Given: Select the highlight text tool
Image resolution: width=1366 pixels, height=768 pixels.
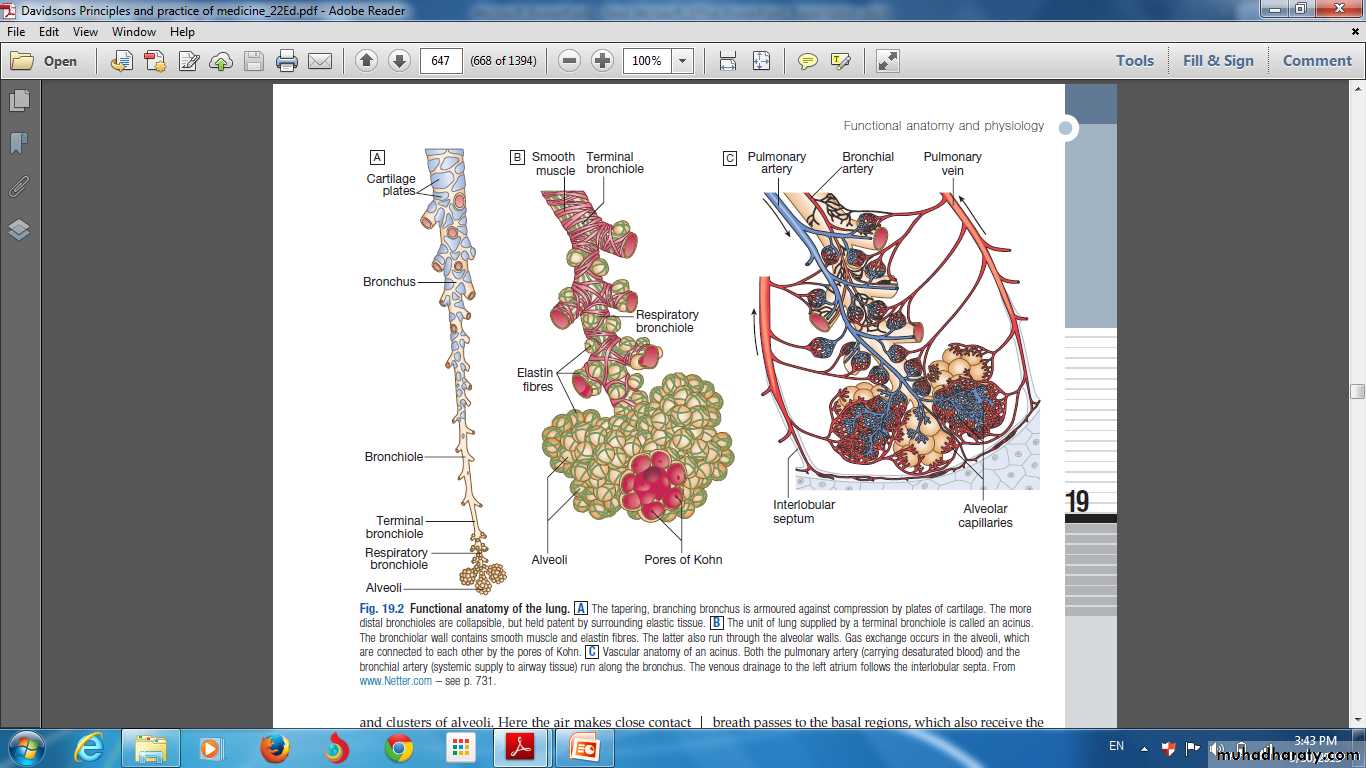Looking at the screenshot, I should click(840, 61).
